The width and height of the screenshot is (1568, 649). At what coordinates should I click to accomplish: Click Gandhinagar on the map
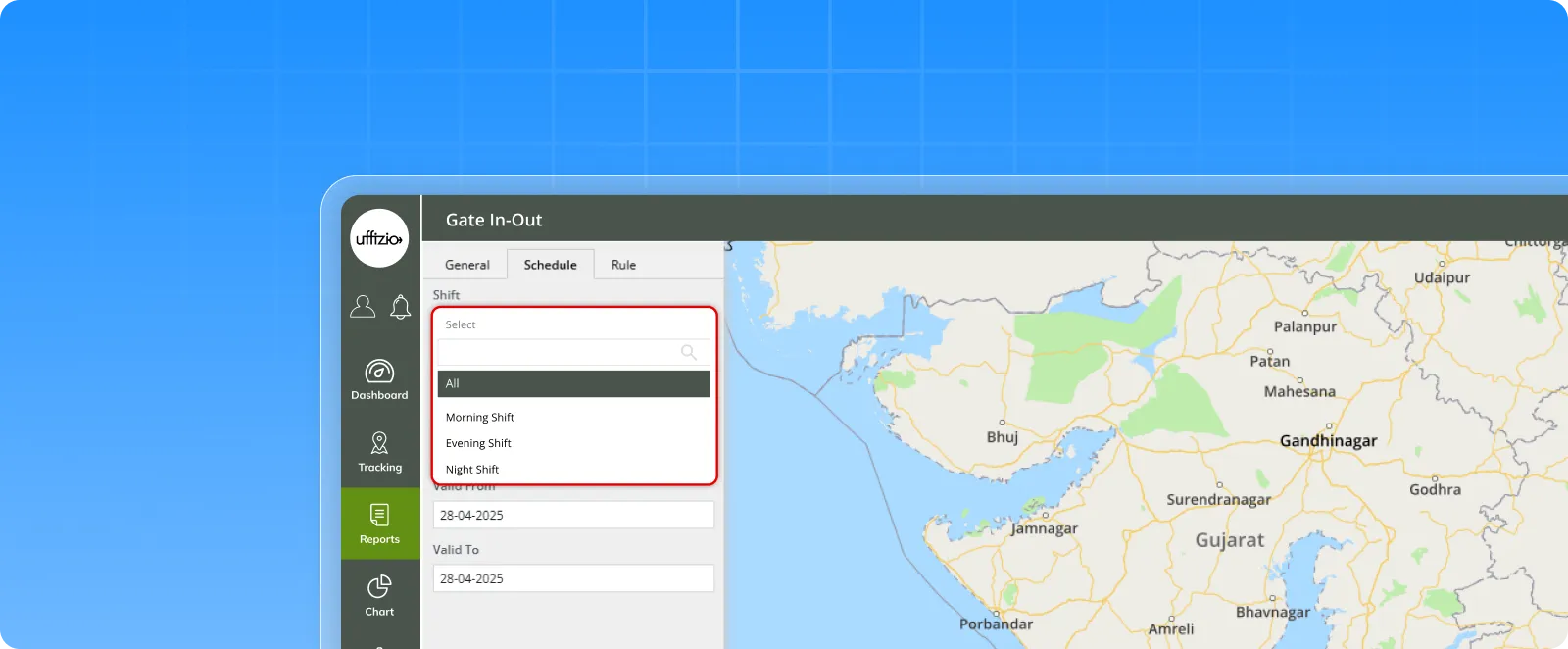[1328, 440]
